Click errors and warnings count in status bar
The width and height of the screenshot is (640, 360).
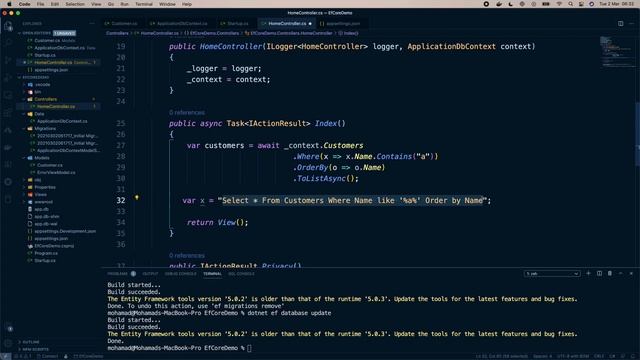click(22, 356)
